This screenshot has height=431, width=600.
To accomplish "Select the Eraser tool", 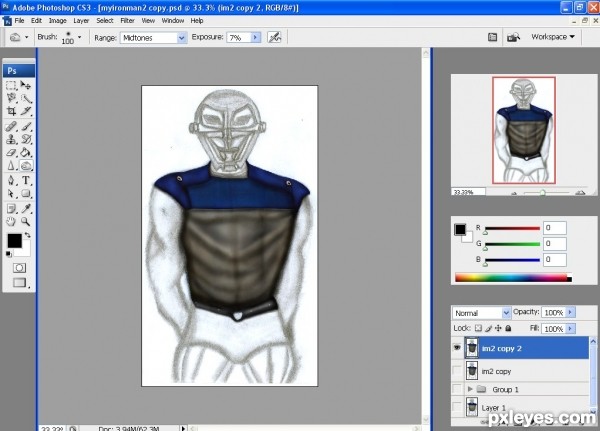I will tap(11, 152).
